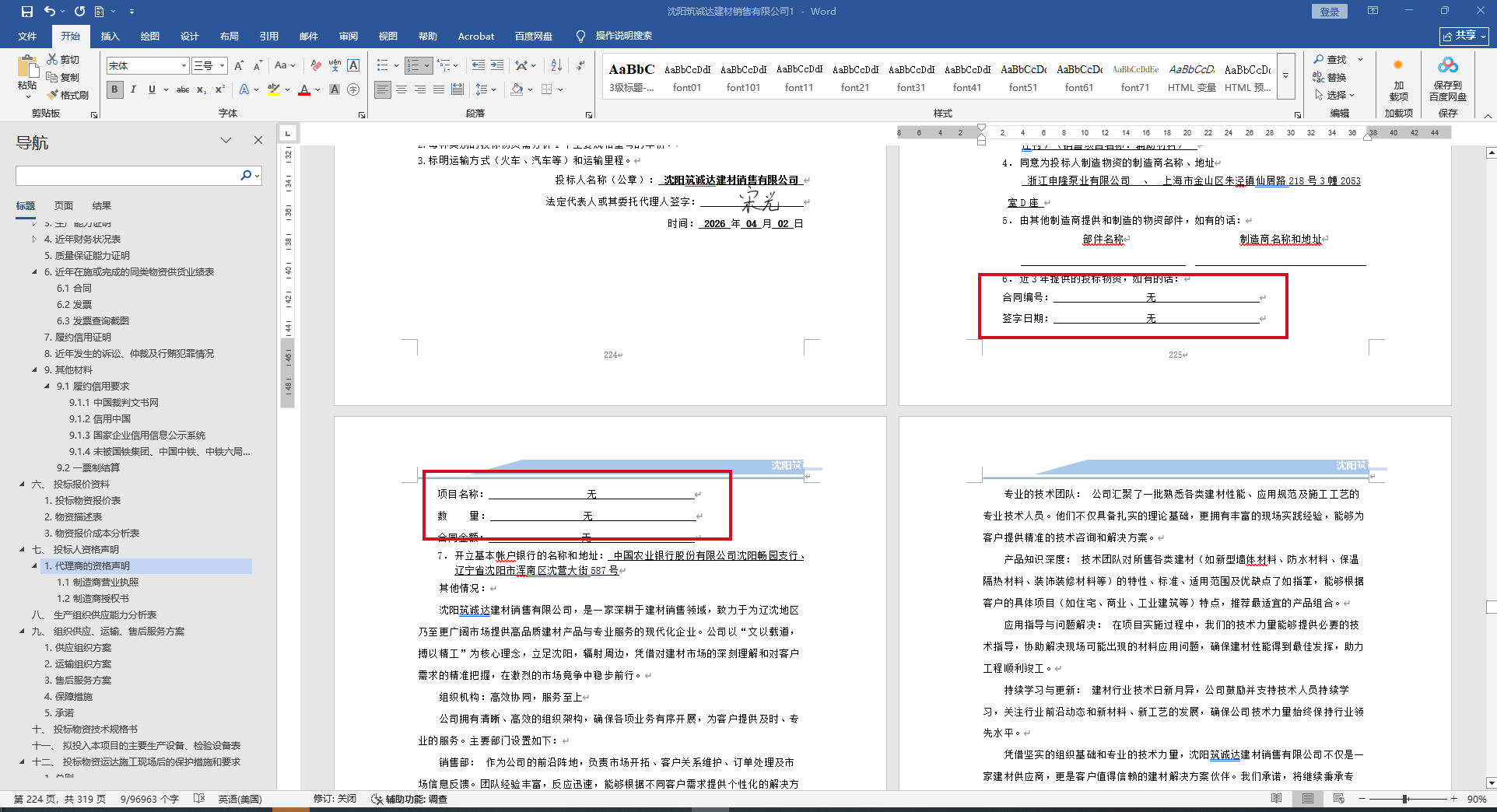1497x812 pixels.
Task: Open the line spacing dropdown
Action: [486, 89]
